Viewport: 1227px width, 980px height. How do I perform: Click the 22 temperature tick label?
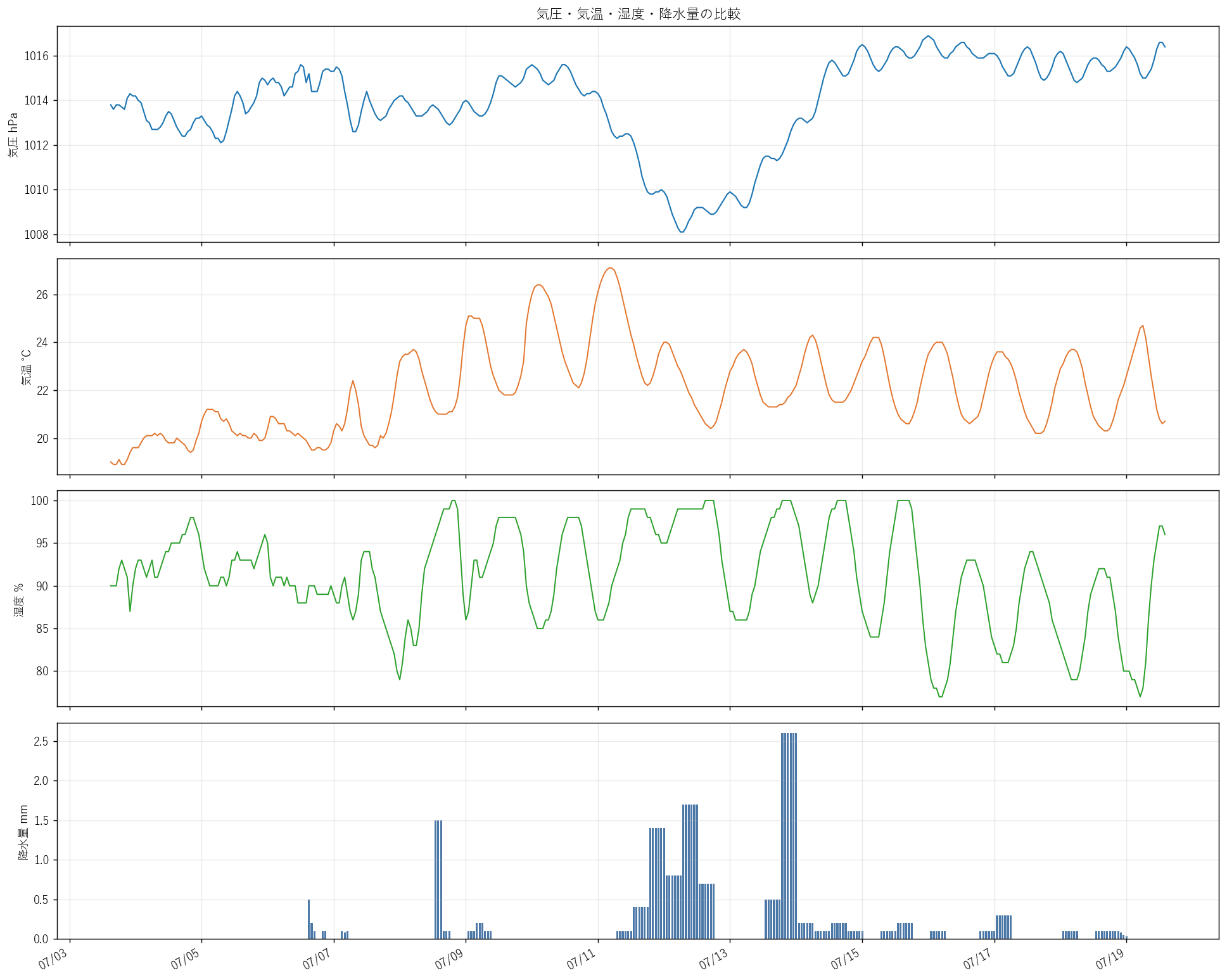click(42, 391)
